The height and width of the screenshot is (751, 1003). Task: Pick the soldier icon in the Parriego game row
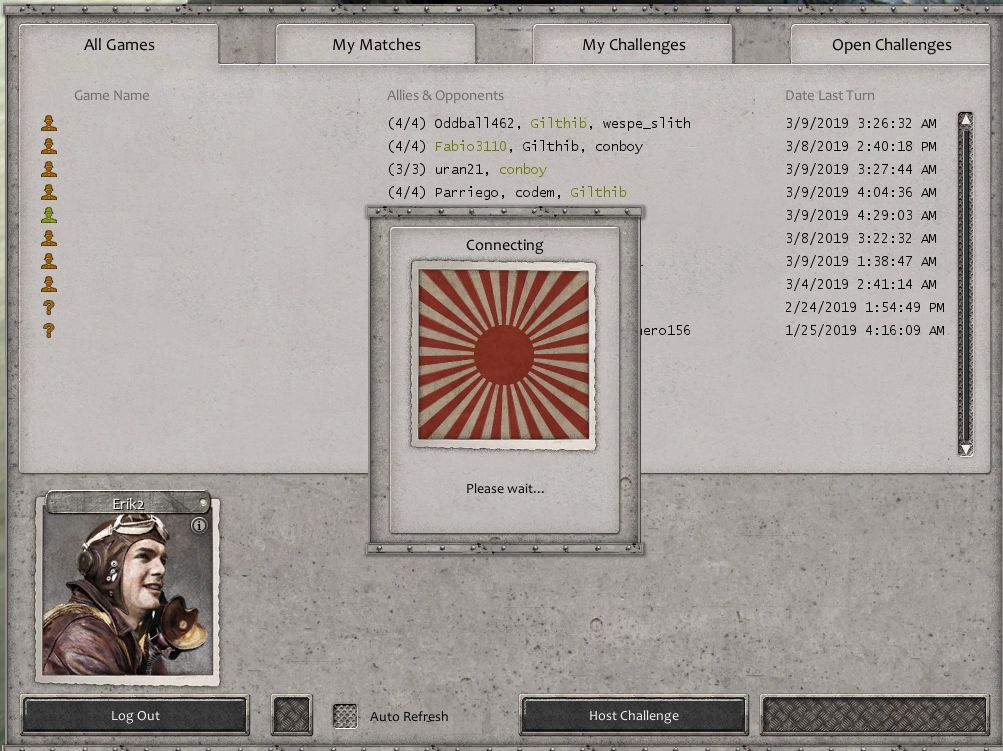(x=49, y=192)
